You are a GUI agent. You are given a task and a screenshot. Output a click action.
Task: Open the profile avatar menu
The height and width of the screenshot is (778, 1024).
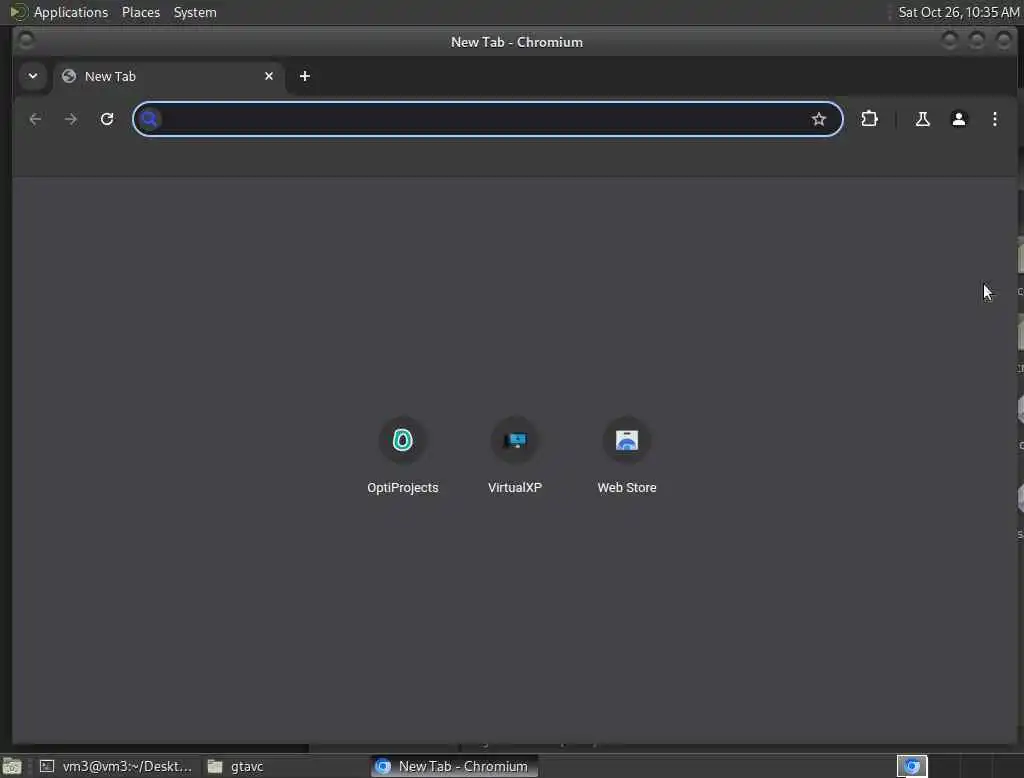958,119
